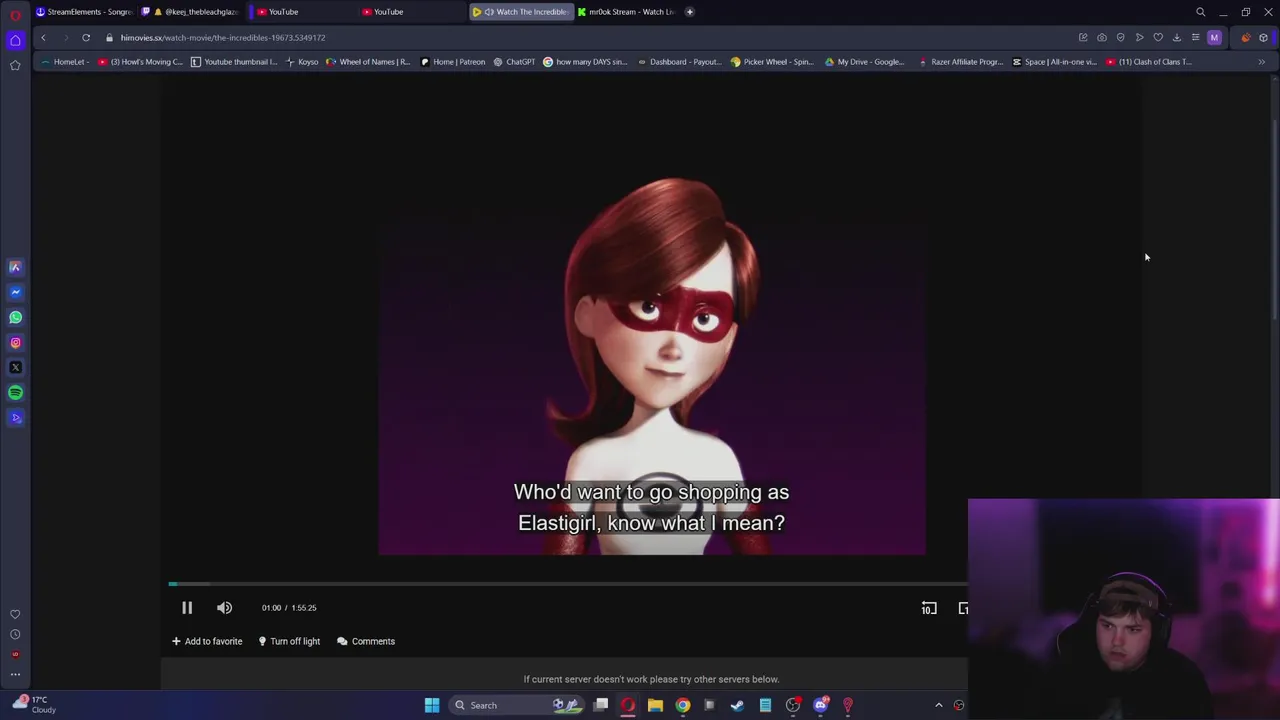Add this movie to favorites
Image resolution: width=1280 pixels, height=720 pixels.
[207, 641]
